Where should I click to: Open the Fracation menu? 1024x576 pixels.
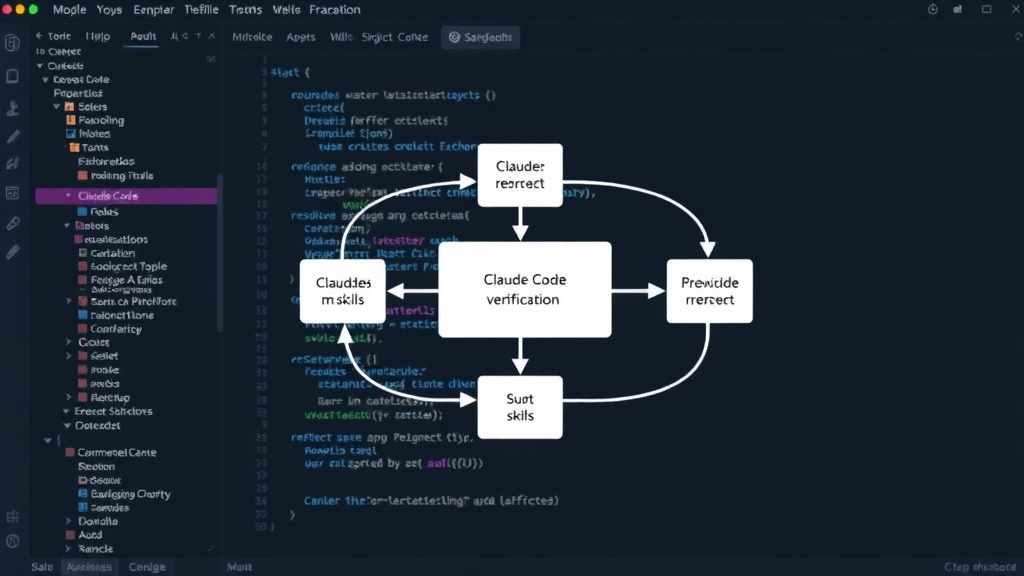(334, 10)
